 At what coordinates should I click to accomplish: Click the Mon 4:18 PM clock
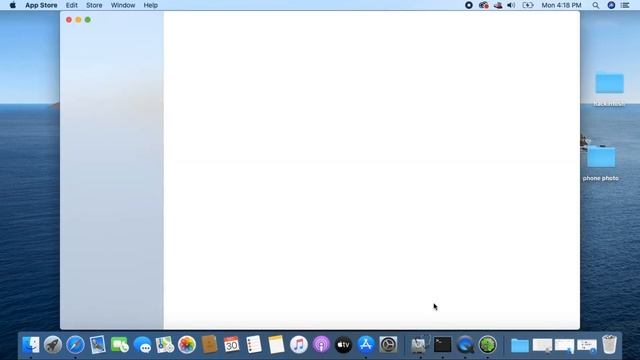pyautogui.click(x=561, y=5)
